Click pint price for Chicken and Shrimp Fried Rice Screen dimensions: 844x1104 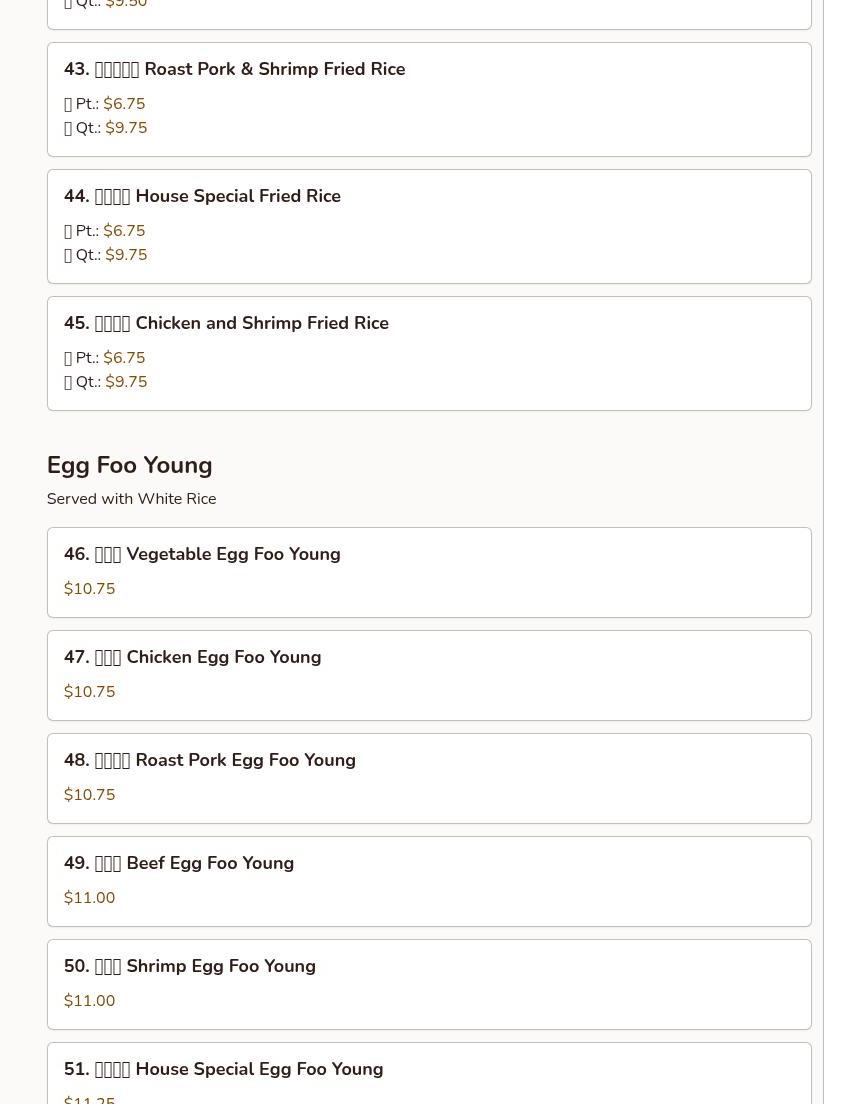(x=124, y=358)
